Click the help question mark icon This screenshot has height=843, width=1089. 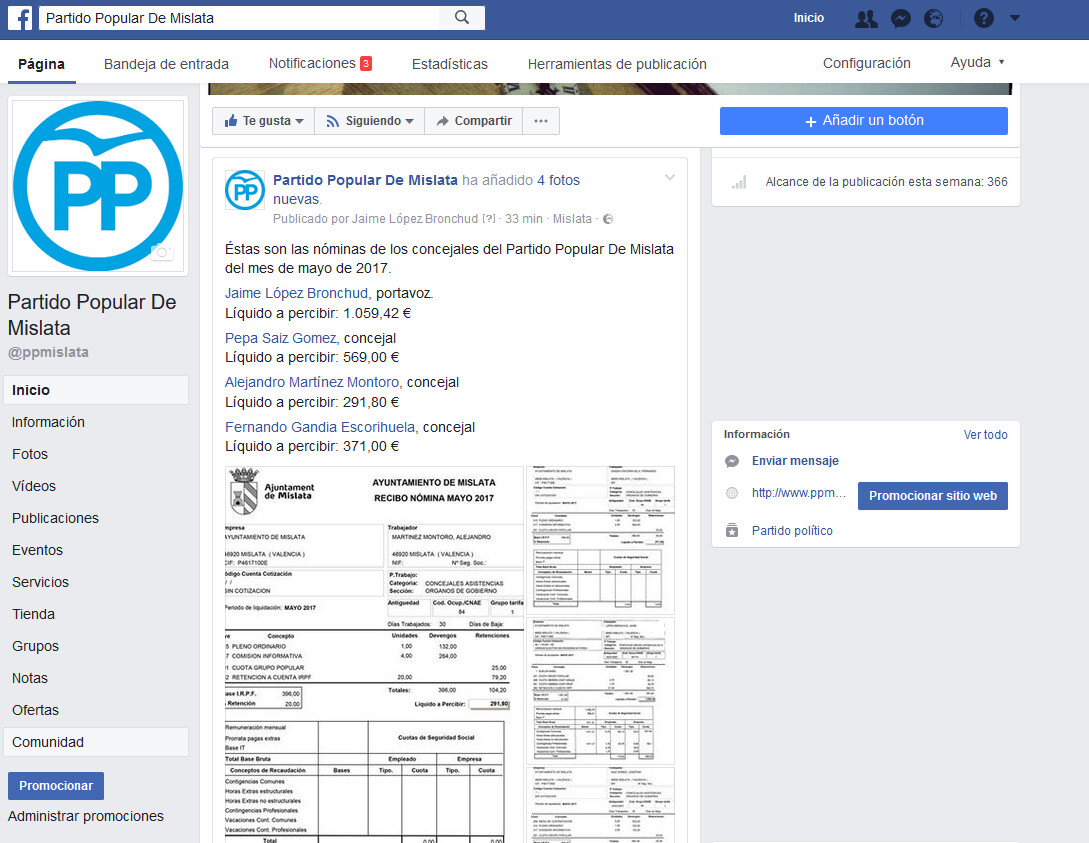point(984,18)
